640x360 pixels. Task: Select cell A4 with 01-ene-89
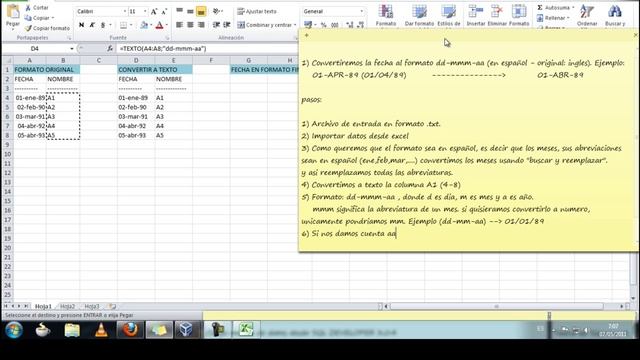30,98
